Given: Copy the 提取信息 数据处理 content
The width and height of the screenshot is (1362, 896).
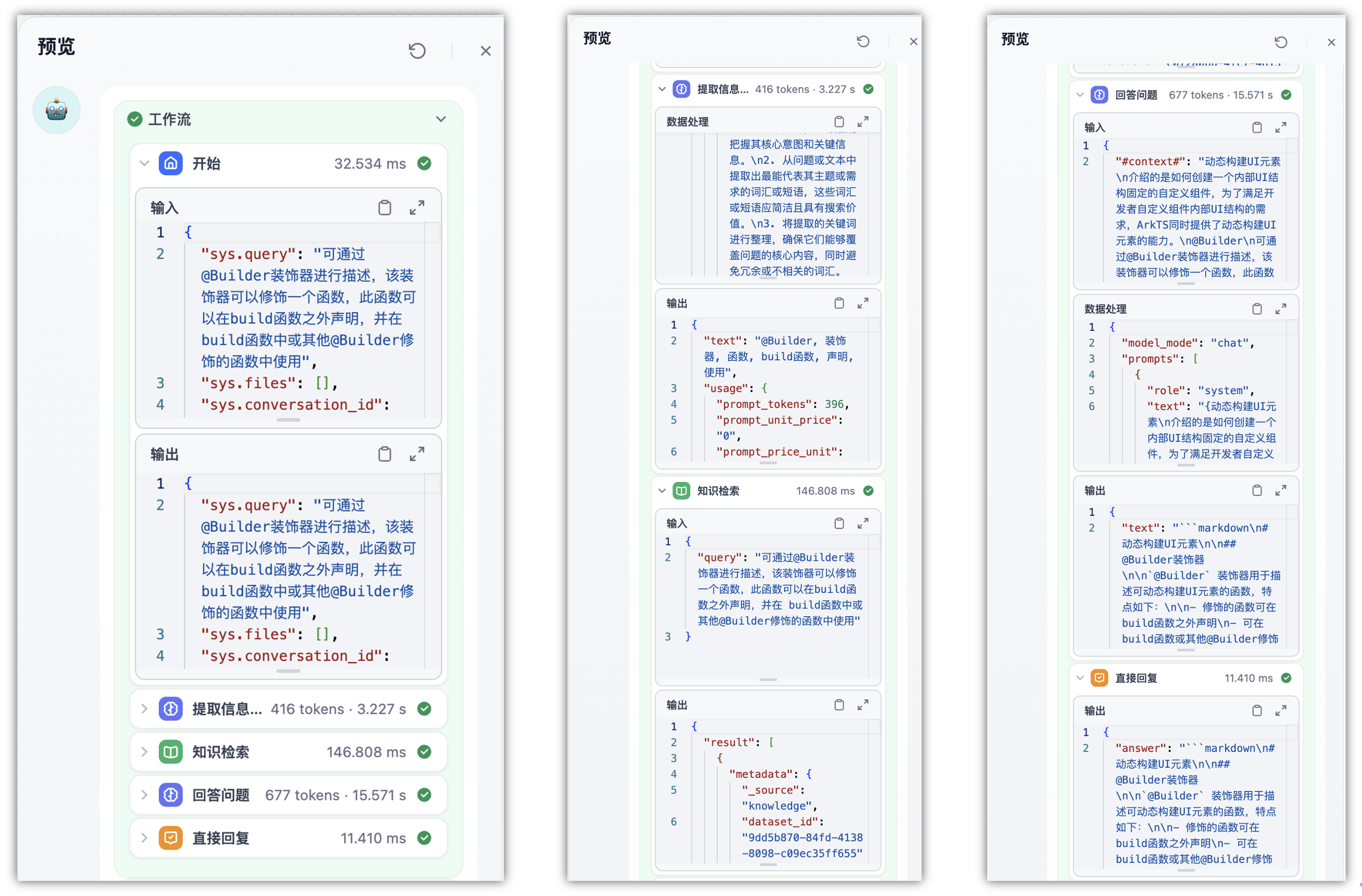Looking at the screenshot, I should 839,122.
